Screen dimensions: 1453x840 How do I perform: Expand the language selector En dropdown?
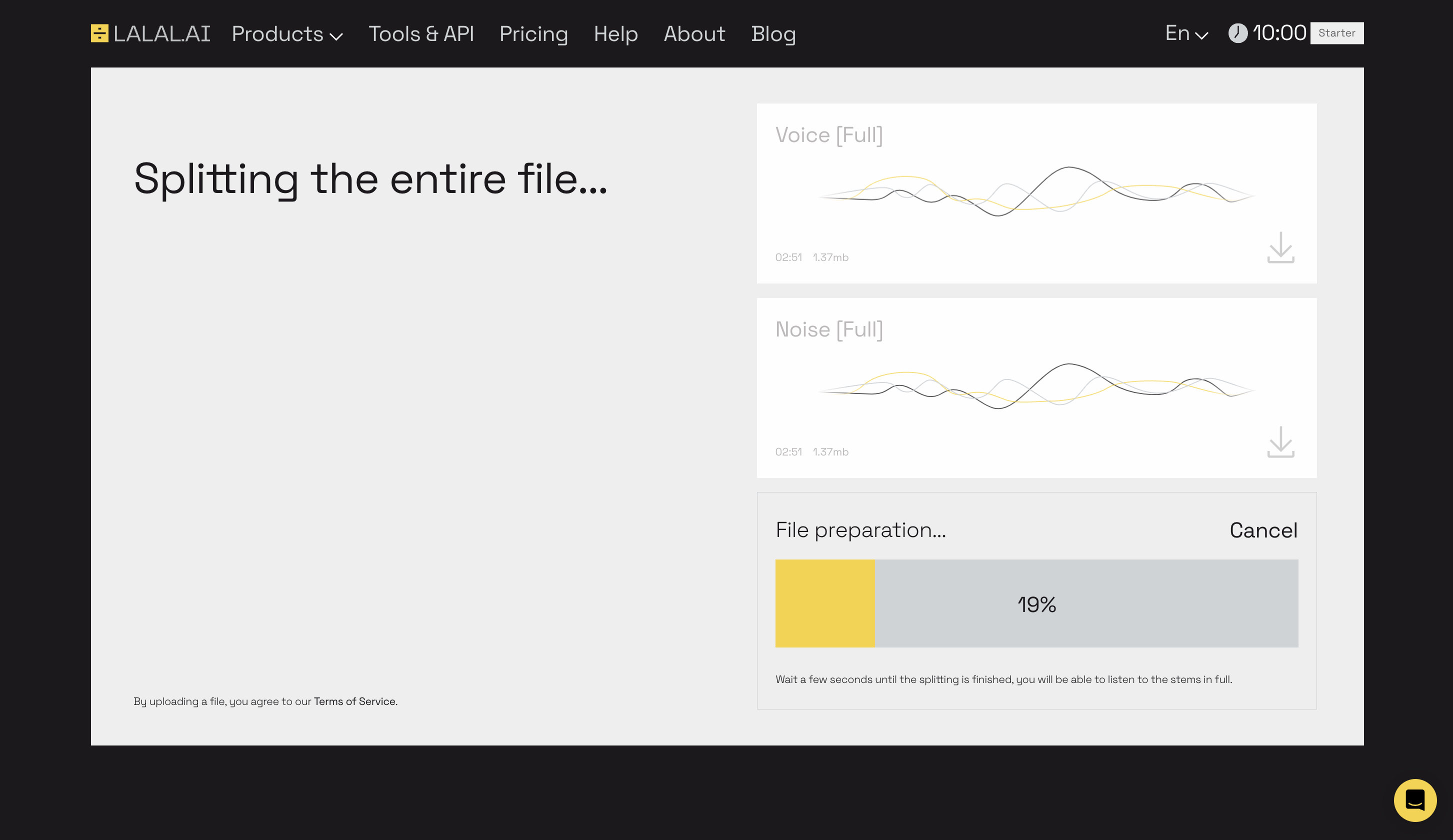1186,33
